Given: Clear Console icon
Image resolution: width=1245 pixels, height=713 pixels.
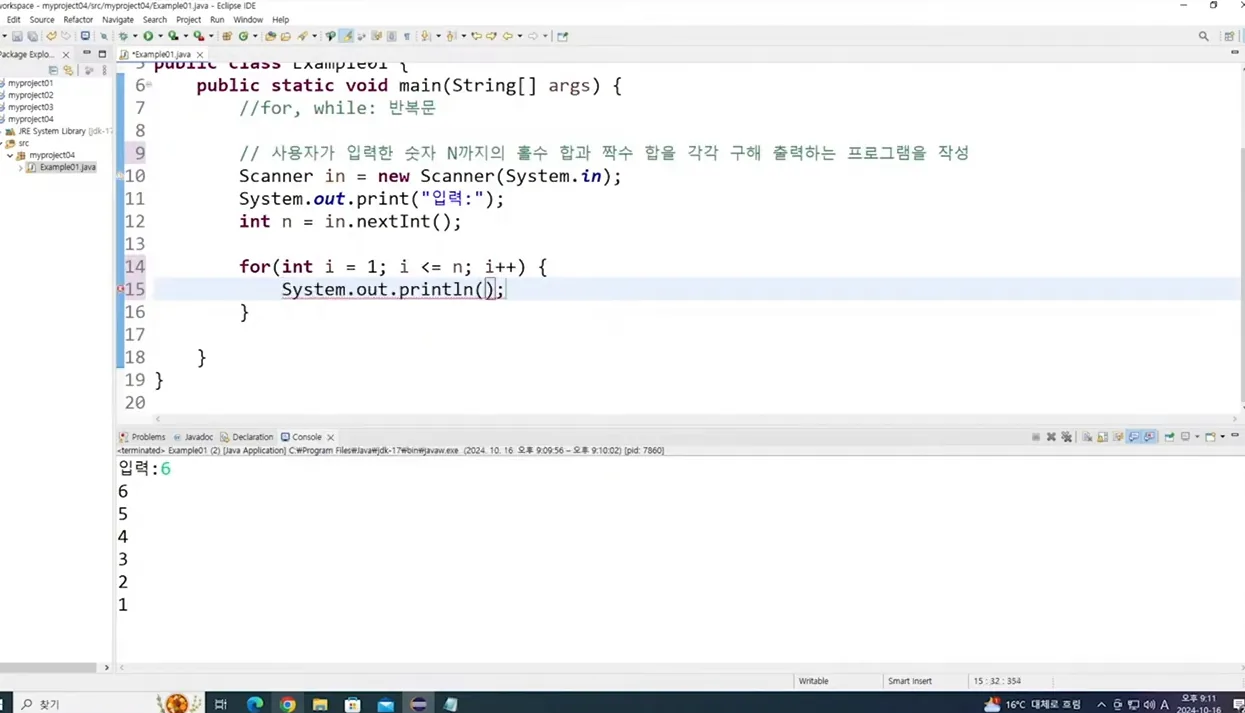Looking at the screenshot, I should click(1087, 437).
